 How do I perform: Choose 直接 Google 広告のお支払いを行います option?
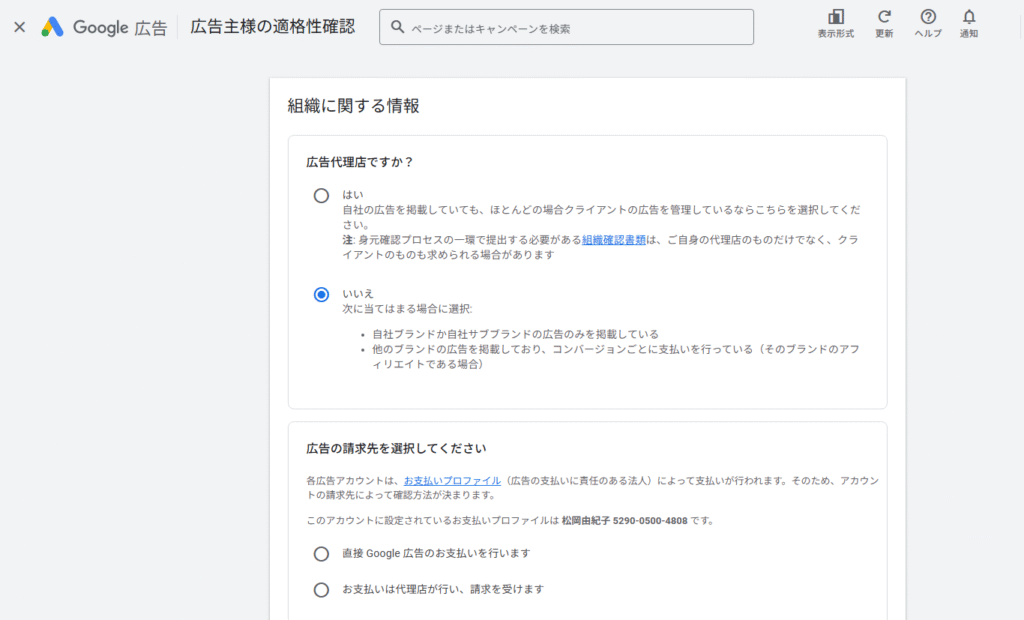[321, 553]
